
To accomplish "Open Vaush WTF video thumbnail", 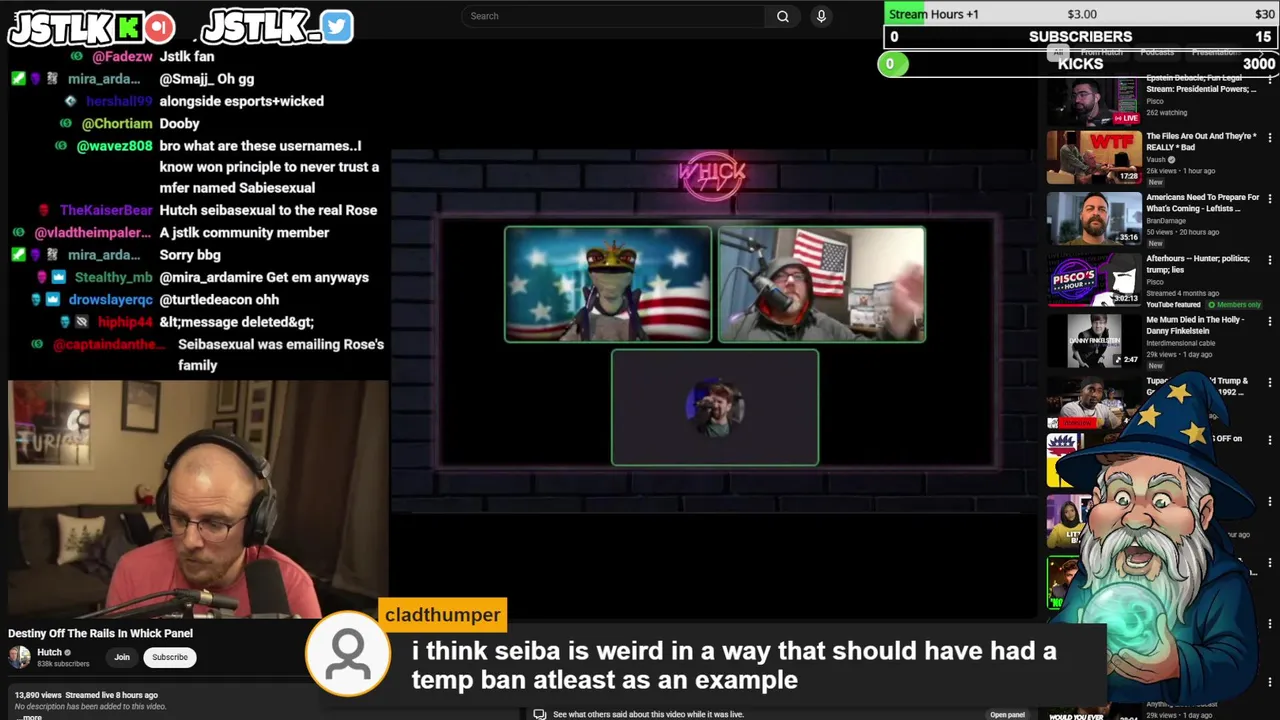I will 1094,157.
